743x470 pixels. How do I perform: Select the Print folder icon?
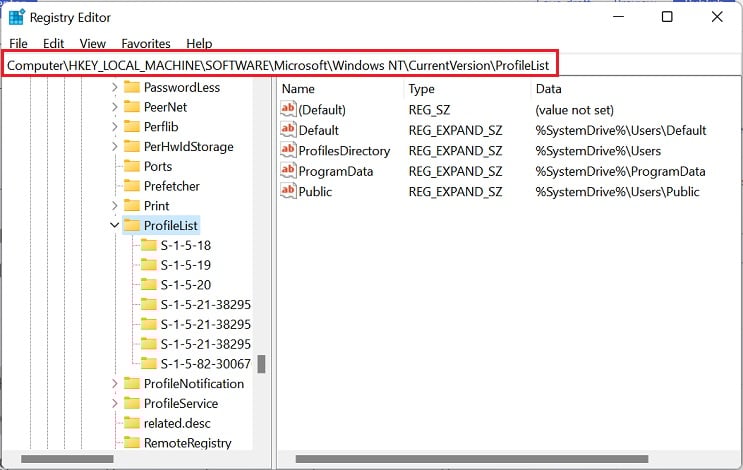[132, 205]
